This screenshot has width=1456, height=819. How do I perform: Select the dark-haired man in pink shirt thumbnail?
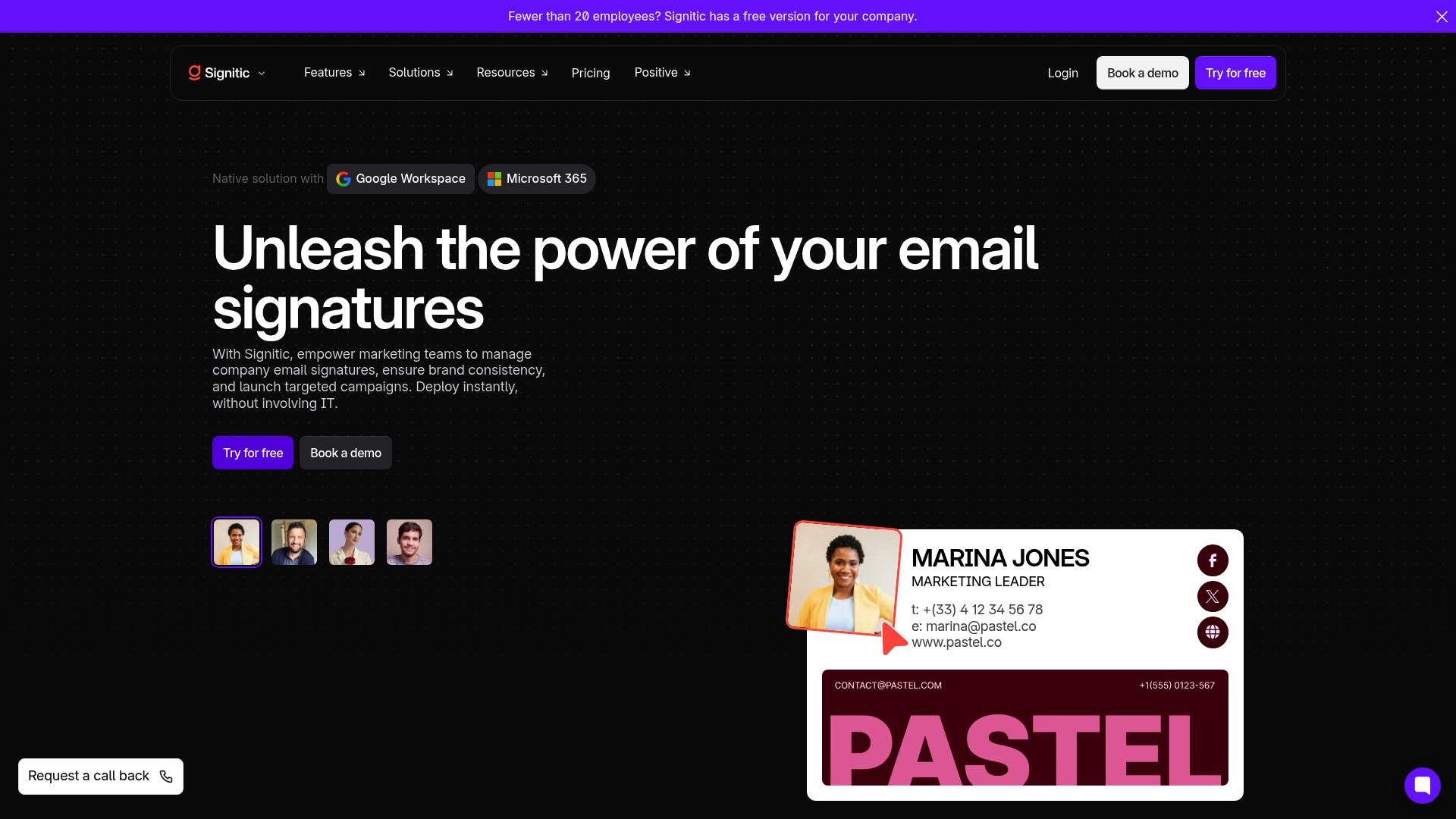[x=409, y=542]
